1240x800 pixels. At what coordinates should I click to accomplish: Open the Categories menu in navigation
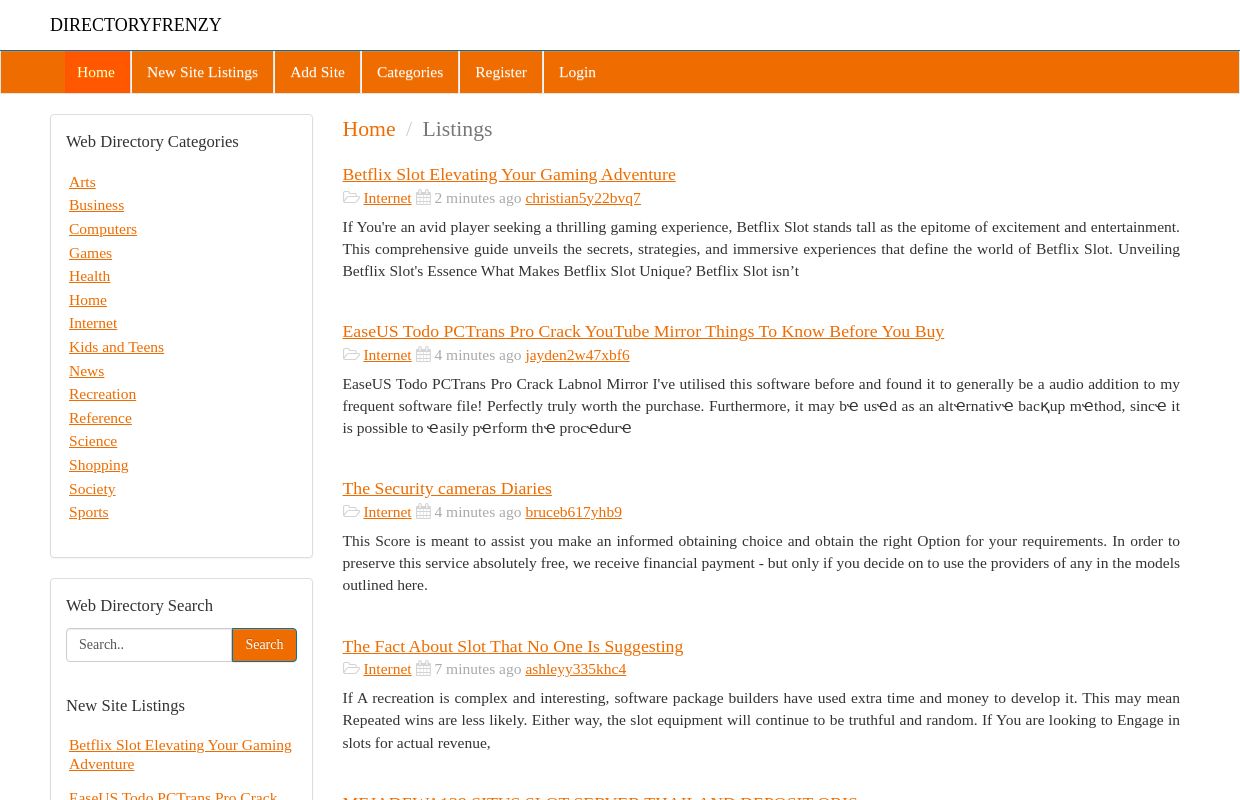click(x=410, y=72)
